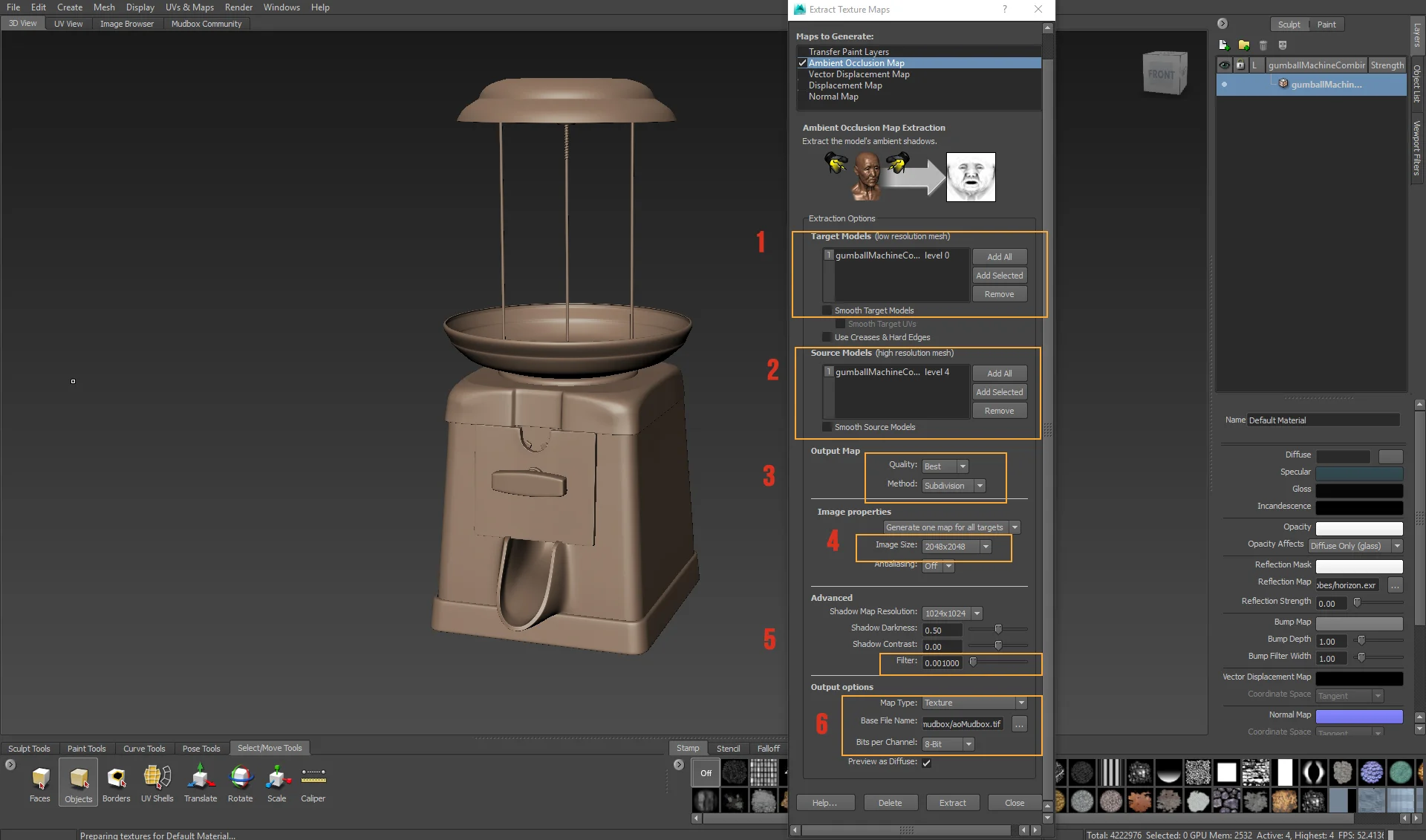Open the UVs & Maps menu
The width and height of the screenshot is (1426, 840).
(189, 7)
